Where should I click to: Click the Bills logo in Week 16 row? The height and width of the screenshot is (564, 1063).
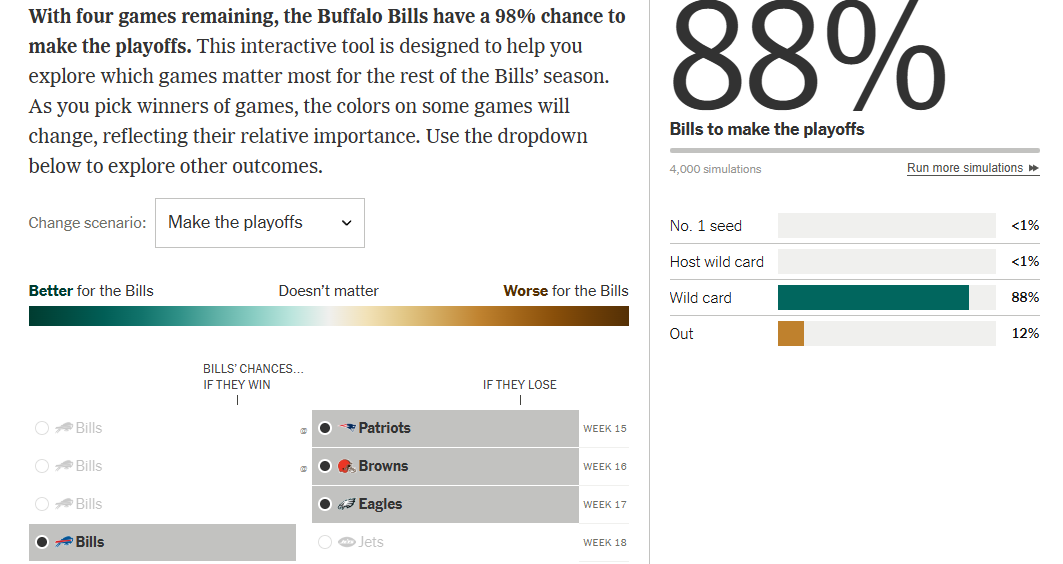63,466
